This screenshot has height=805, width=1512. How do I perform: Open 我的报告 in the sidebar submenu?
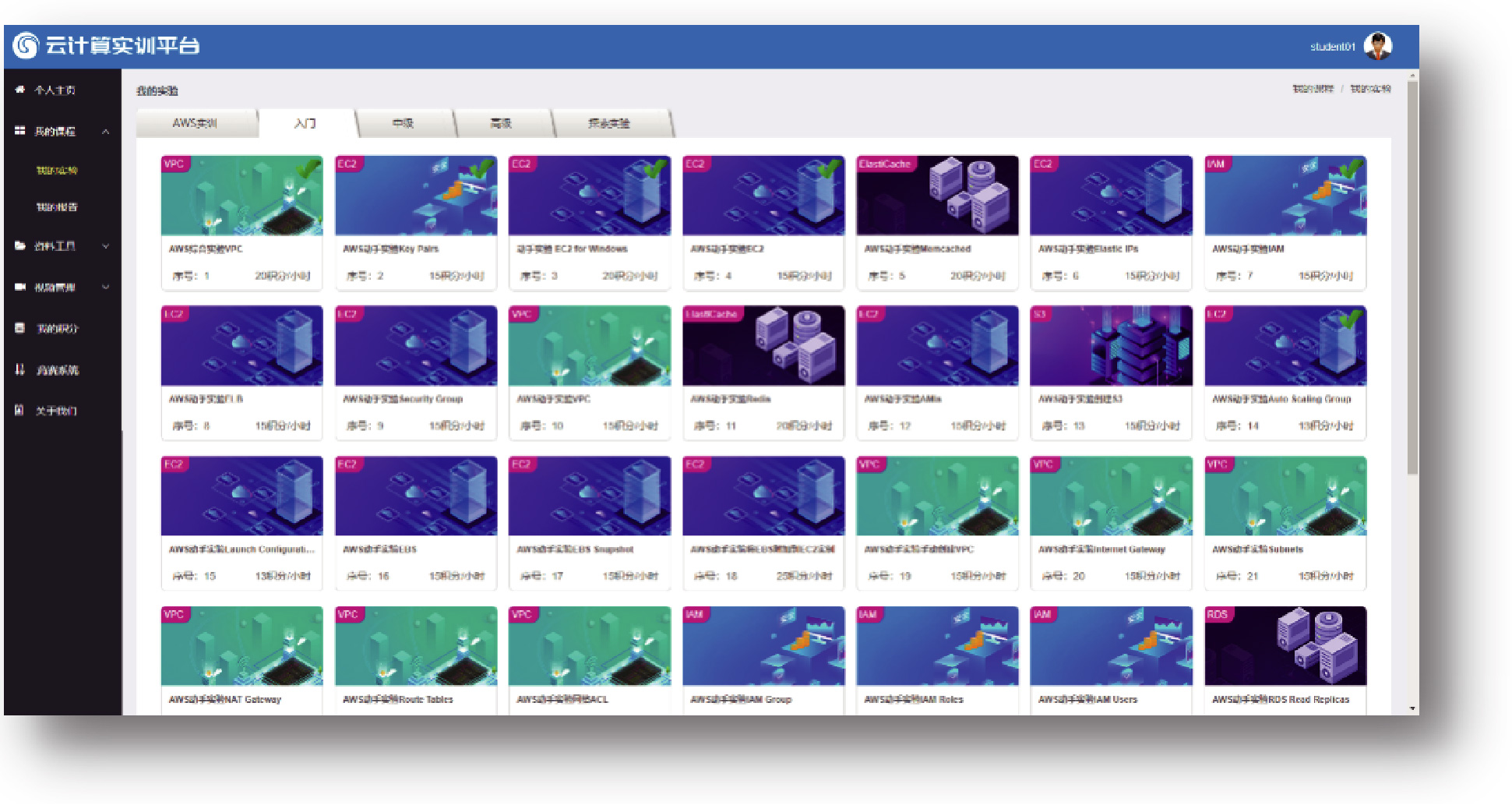[x=57, y=207]
